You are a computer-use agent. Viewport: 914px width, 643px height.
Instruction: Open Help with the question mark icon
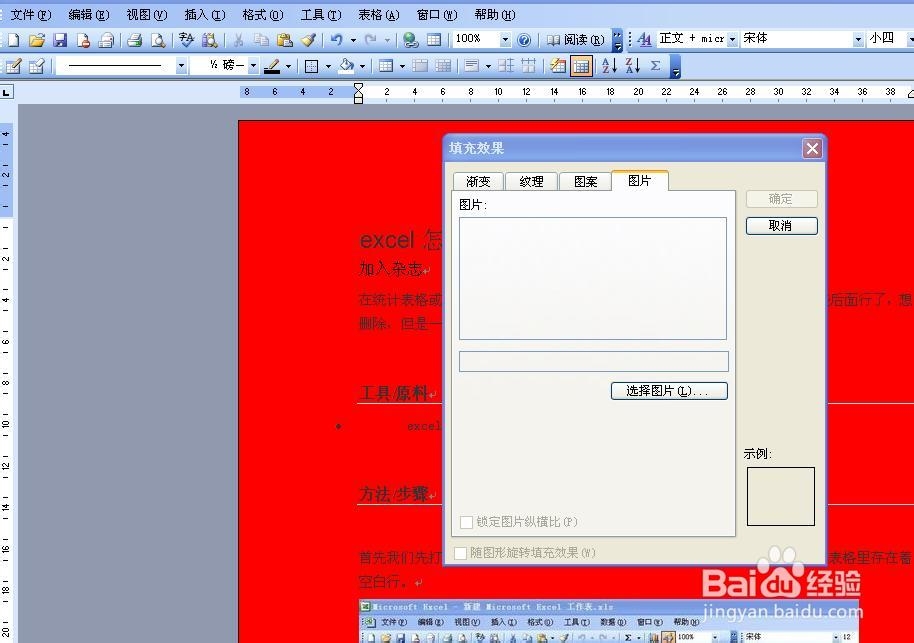524,40
